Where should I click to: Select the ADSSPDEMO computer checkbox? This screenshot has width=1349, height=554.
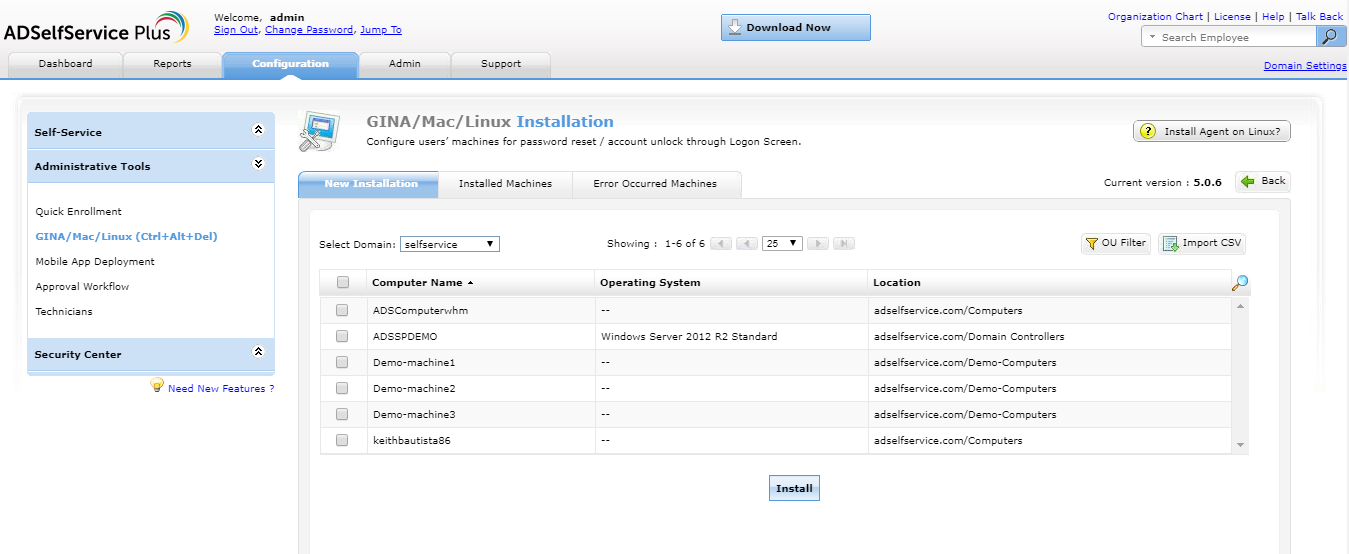342,336
